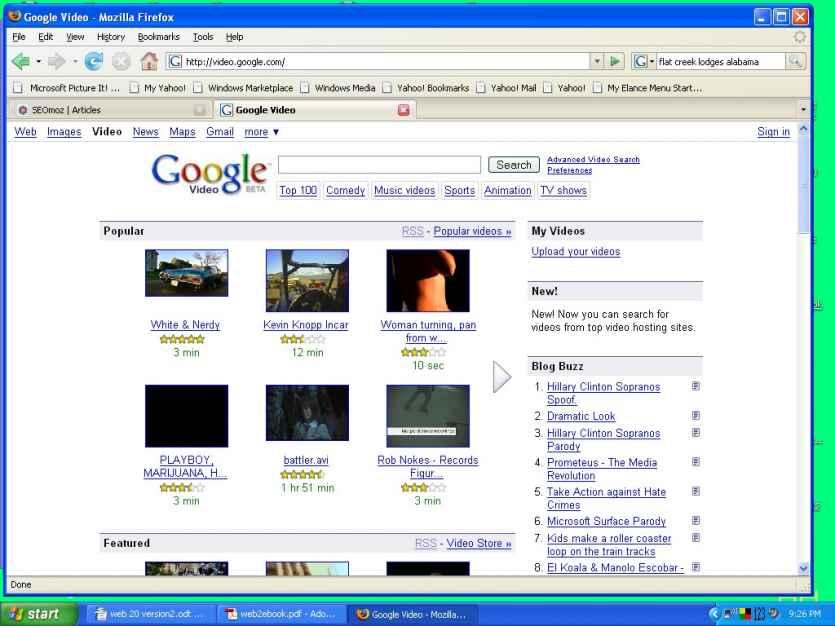Click the Firefox Back arrow button

point(19,61)
